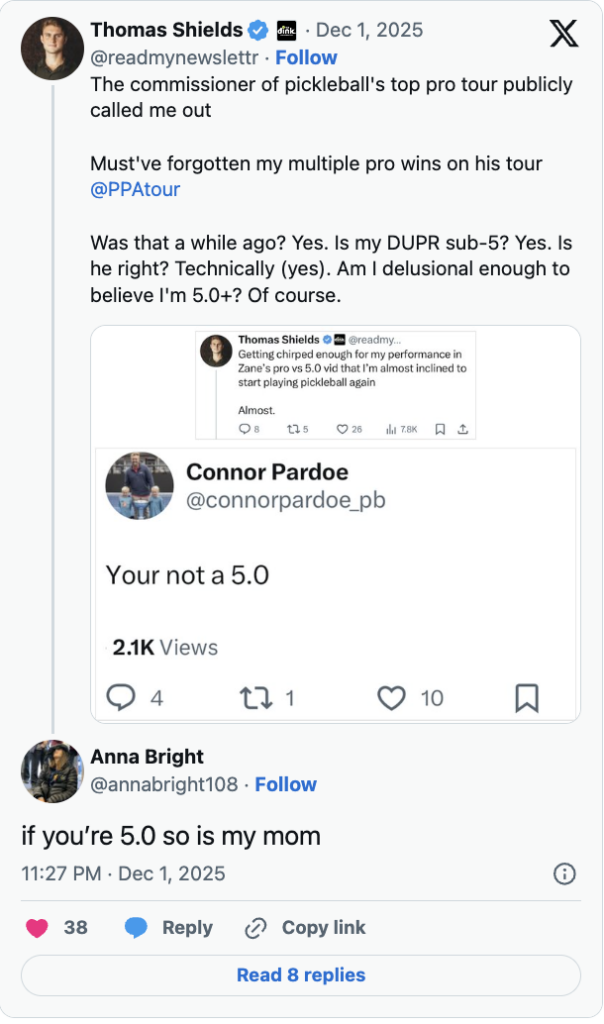The image size is (604, 1024).
Task: Click the Anna Bright display name
Action: click(x=147, y=756)
